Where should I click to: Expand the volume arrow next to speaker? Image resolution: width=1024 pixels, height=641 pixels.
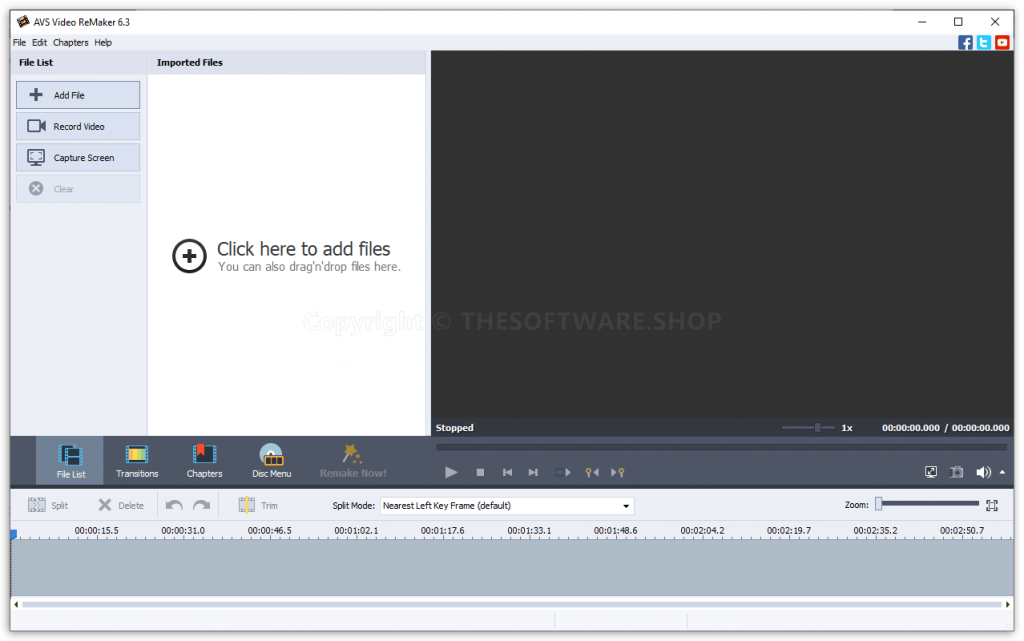click(x=1002, y=472)
